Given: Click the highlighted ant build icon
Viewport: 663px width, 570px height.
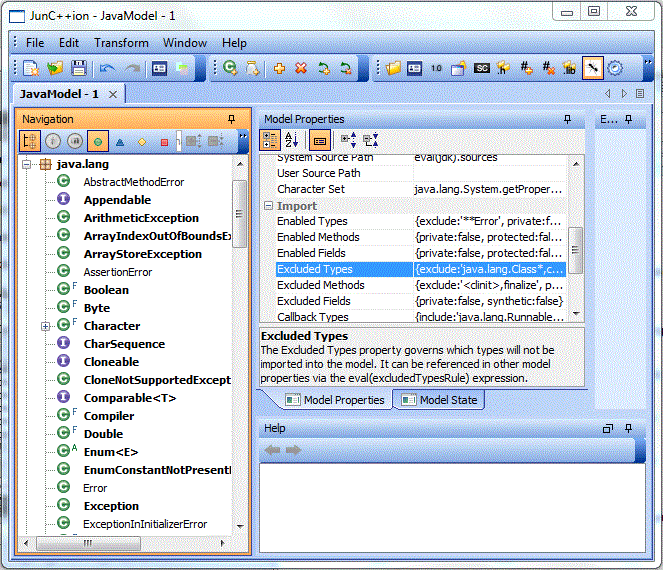Looking at the screenshot, I should [x=592, y=68].
